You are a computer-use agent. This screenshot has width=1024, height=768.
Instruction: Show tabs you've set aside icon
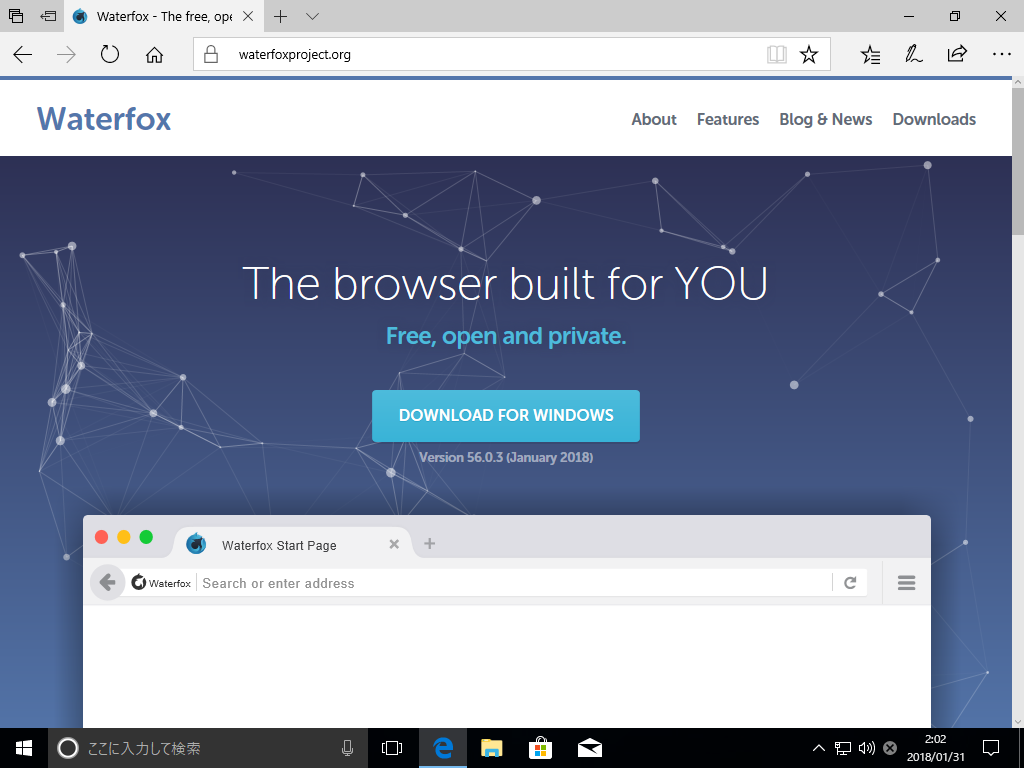pyautogui.click(x=16, y=16)
